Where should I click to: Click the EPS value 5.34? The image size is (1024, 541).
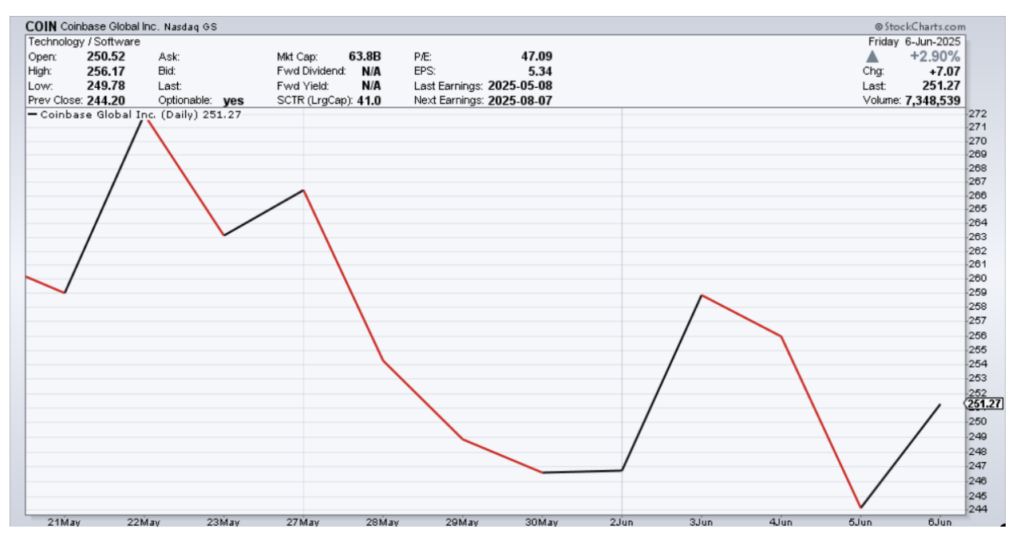point(540,71)
